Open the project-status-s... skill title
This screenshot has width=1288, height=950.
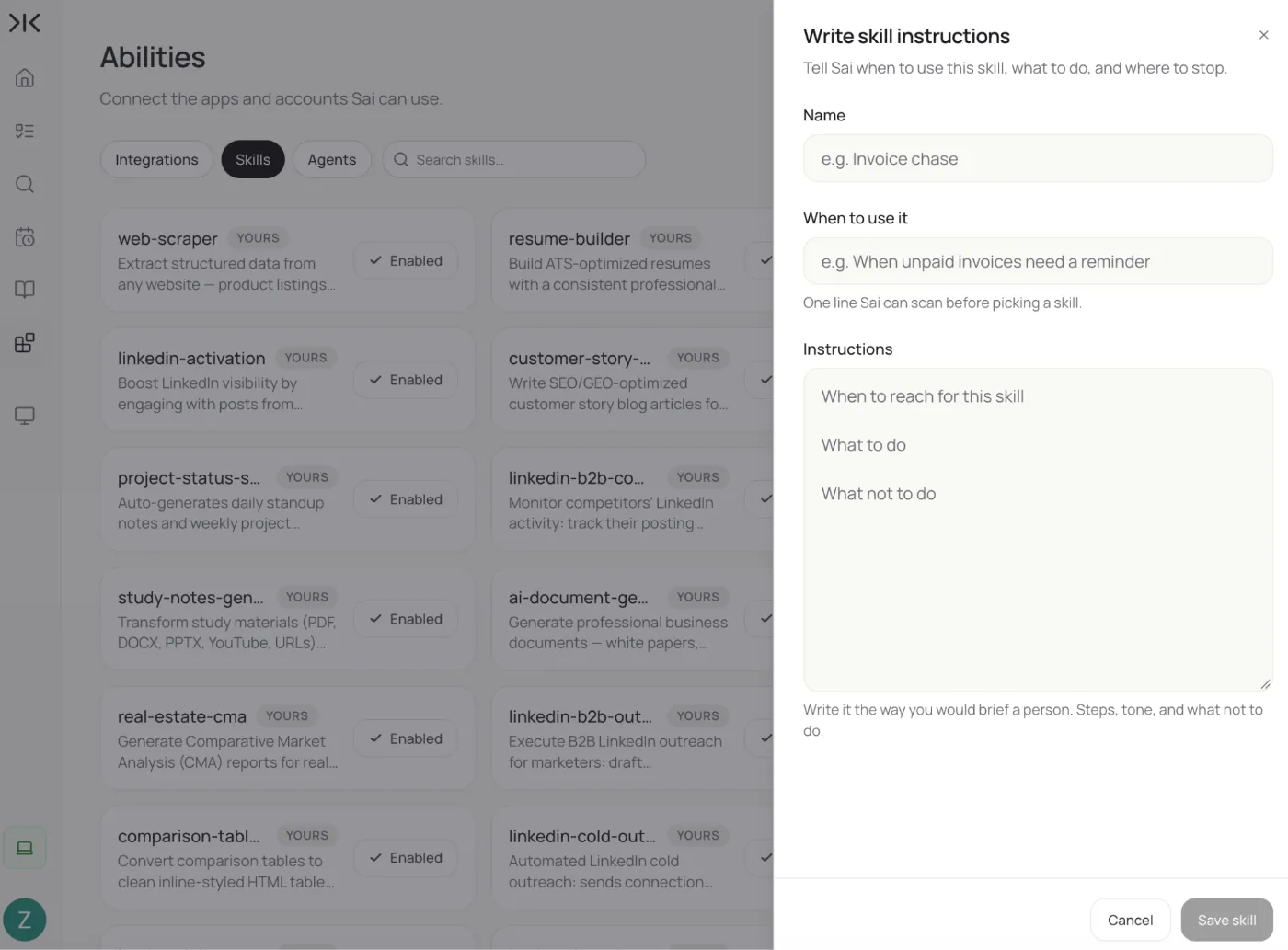[x=189, y=477]
